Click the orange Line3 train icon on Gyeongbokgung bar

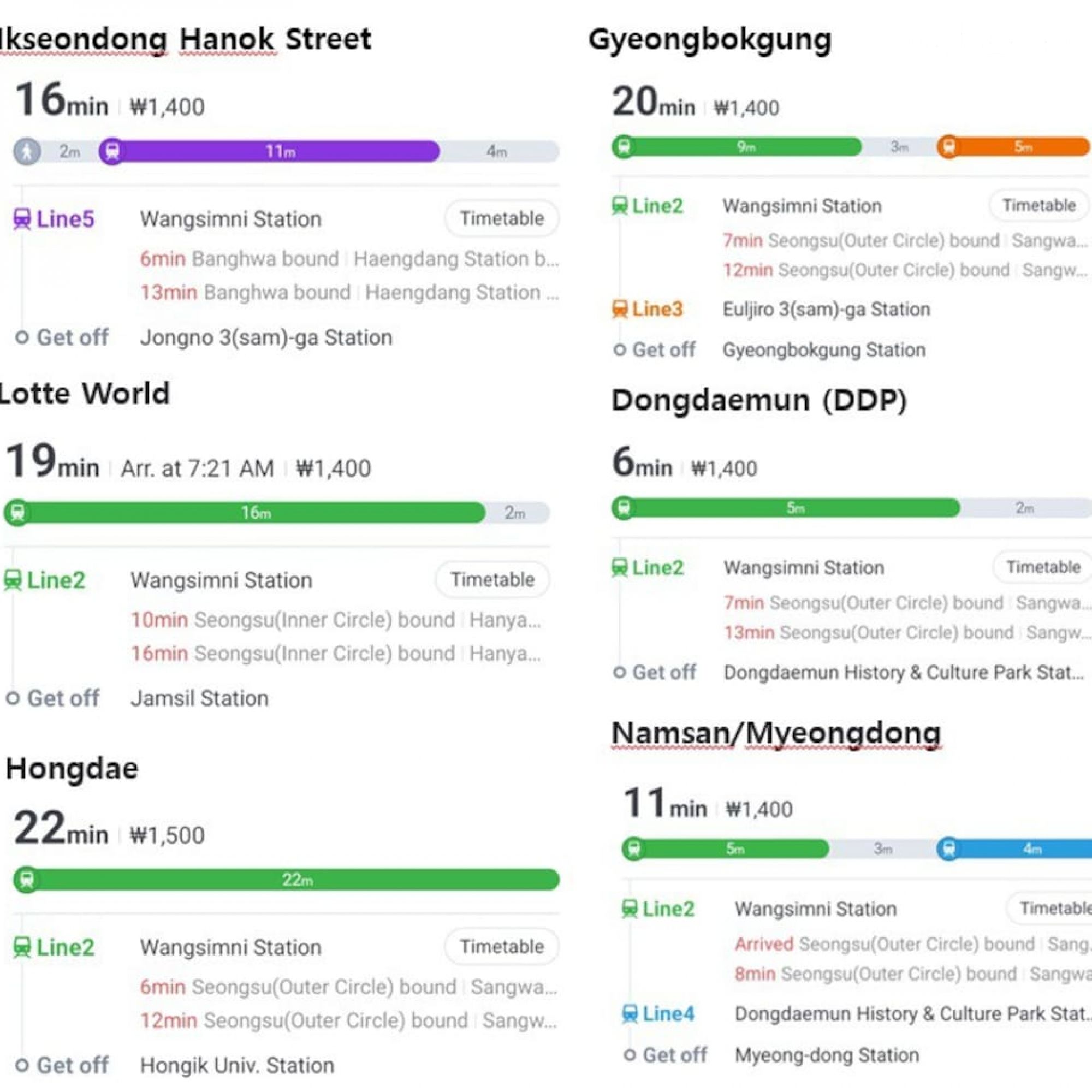click(949, 147)
